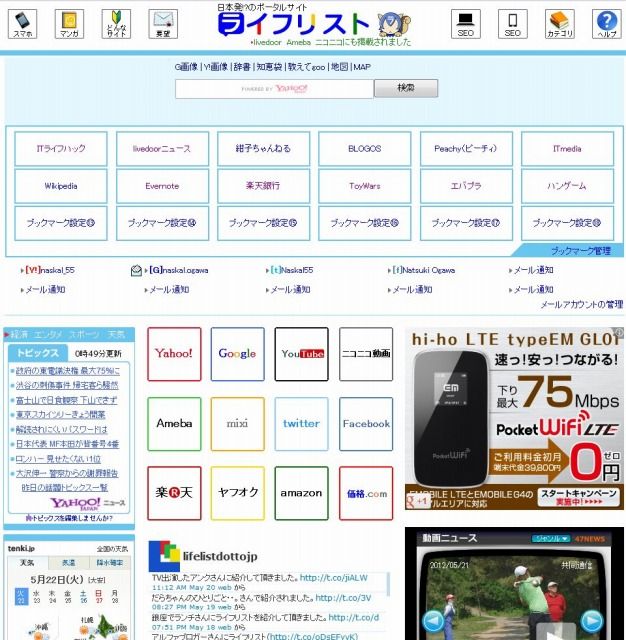Select MAP search option

click(362, 67)
